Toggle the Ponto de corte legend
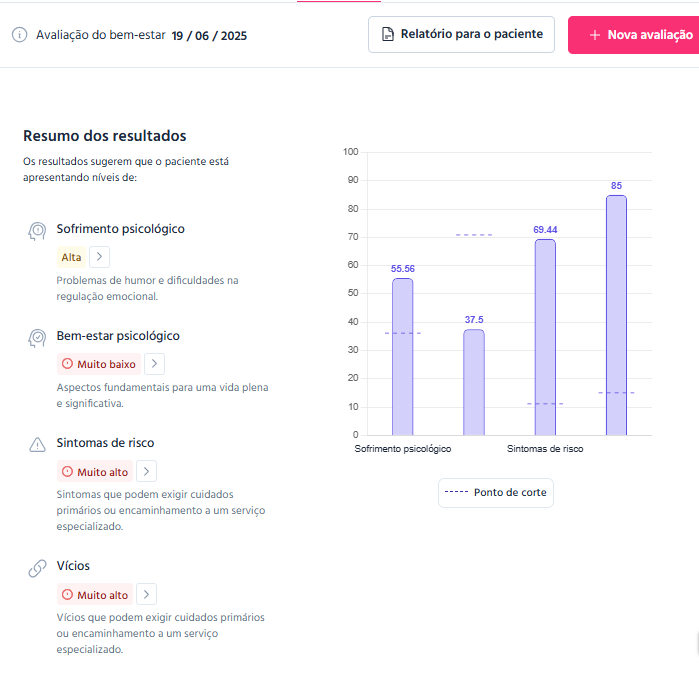 (x=496, y=493)
